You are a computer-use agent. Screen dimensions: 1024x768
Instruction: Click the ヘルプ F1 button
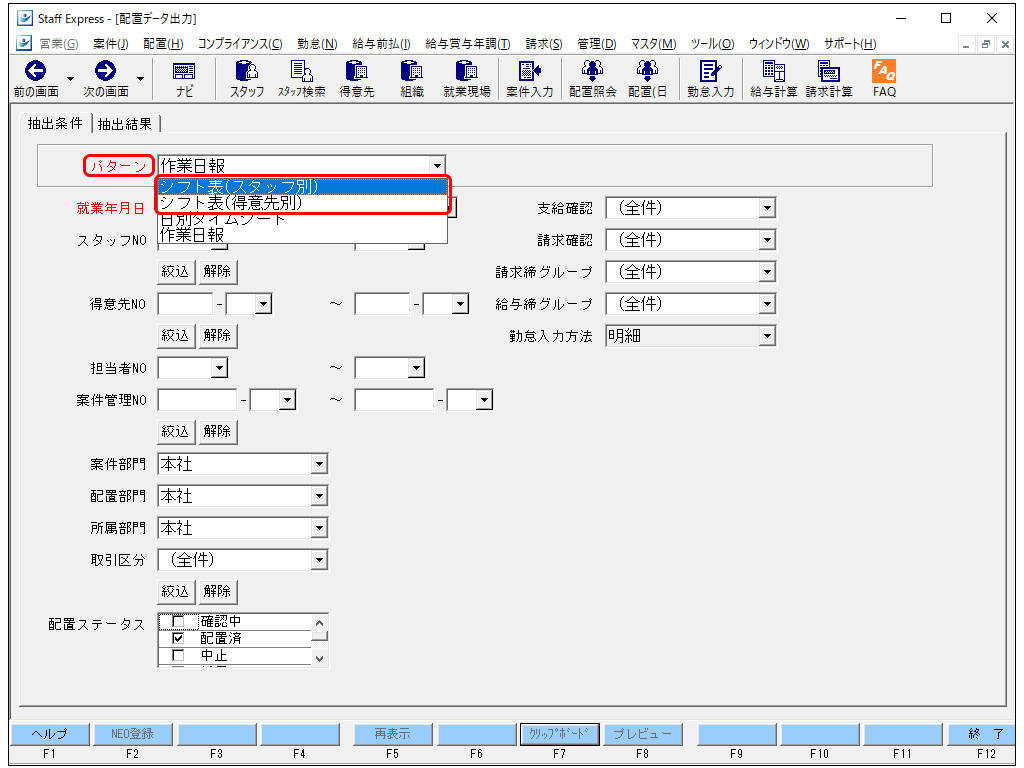(x=50, y=734)
